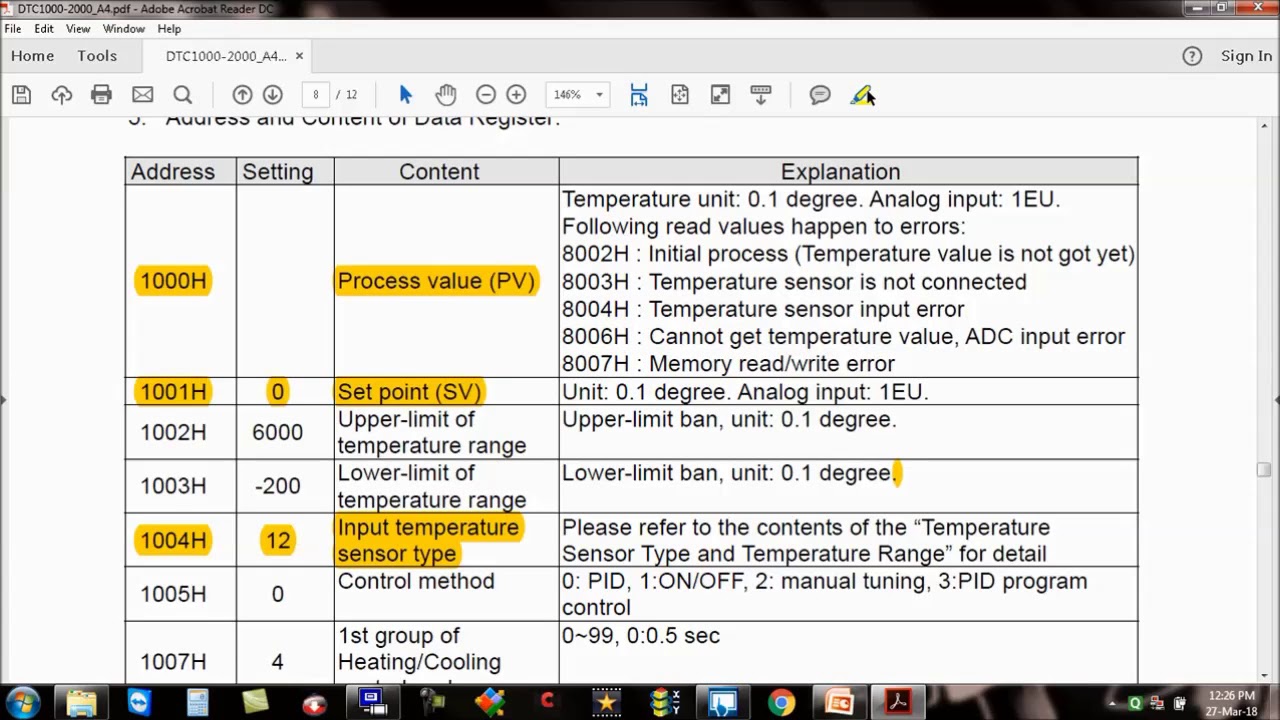This screenshot has height=720, width=1280.
Task: Click the Input temperature sensor type text
Action: (428, 540)
